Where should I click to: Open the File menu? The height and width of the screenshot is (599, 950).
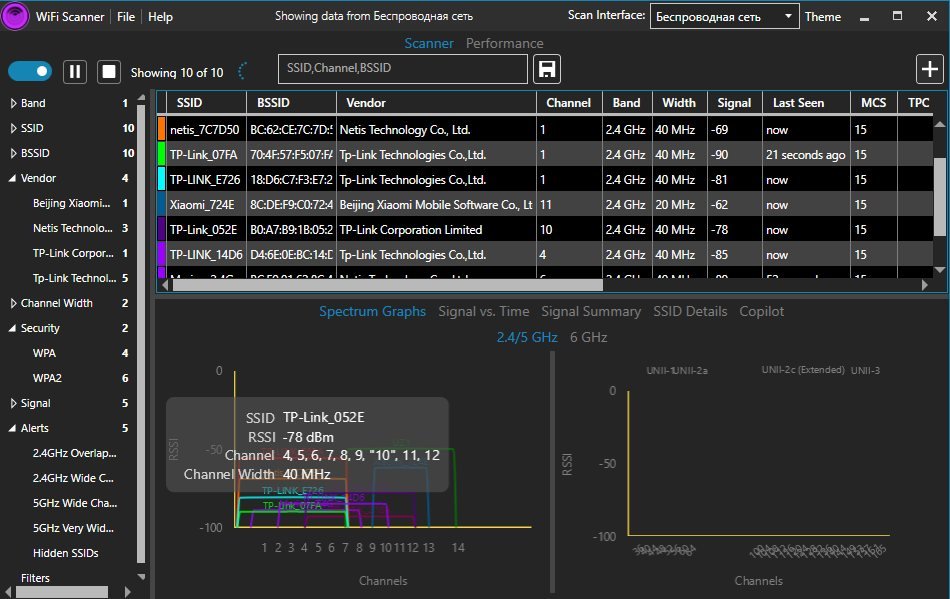126,17
